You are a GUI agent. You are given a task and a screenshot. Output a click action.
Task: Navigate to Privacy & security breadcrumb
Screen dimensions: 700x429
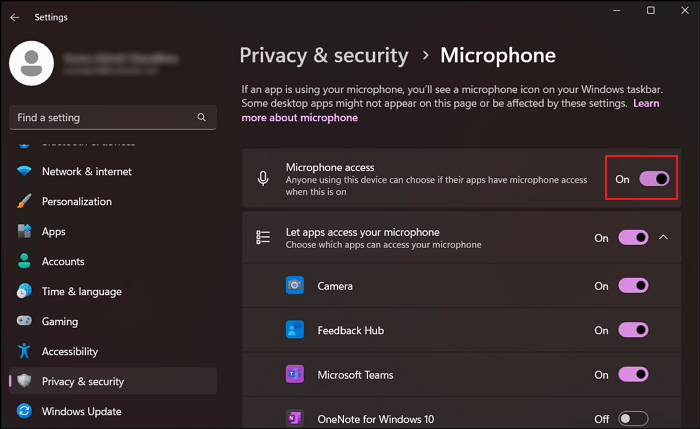coord(324,55)
